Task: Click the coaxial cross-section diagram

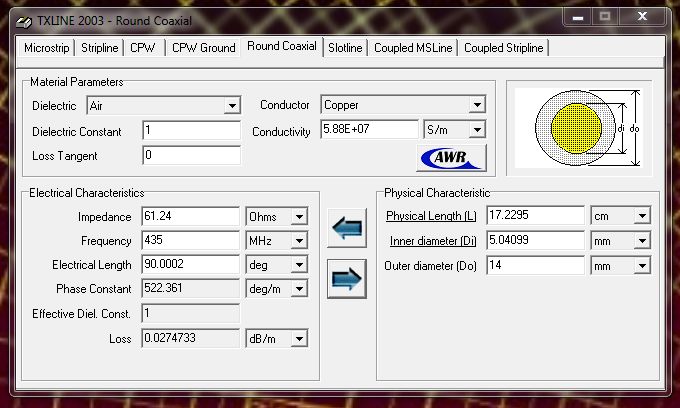Action: (579, 128)
